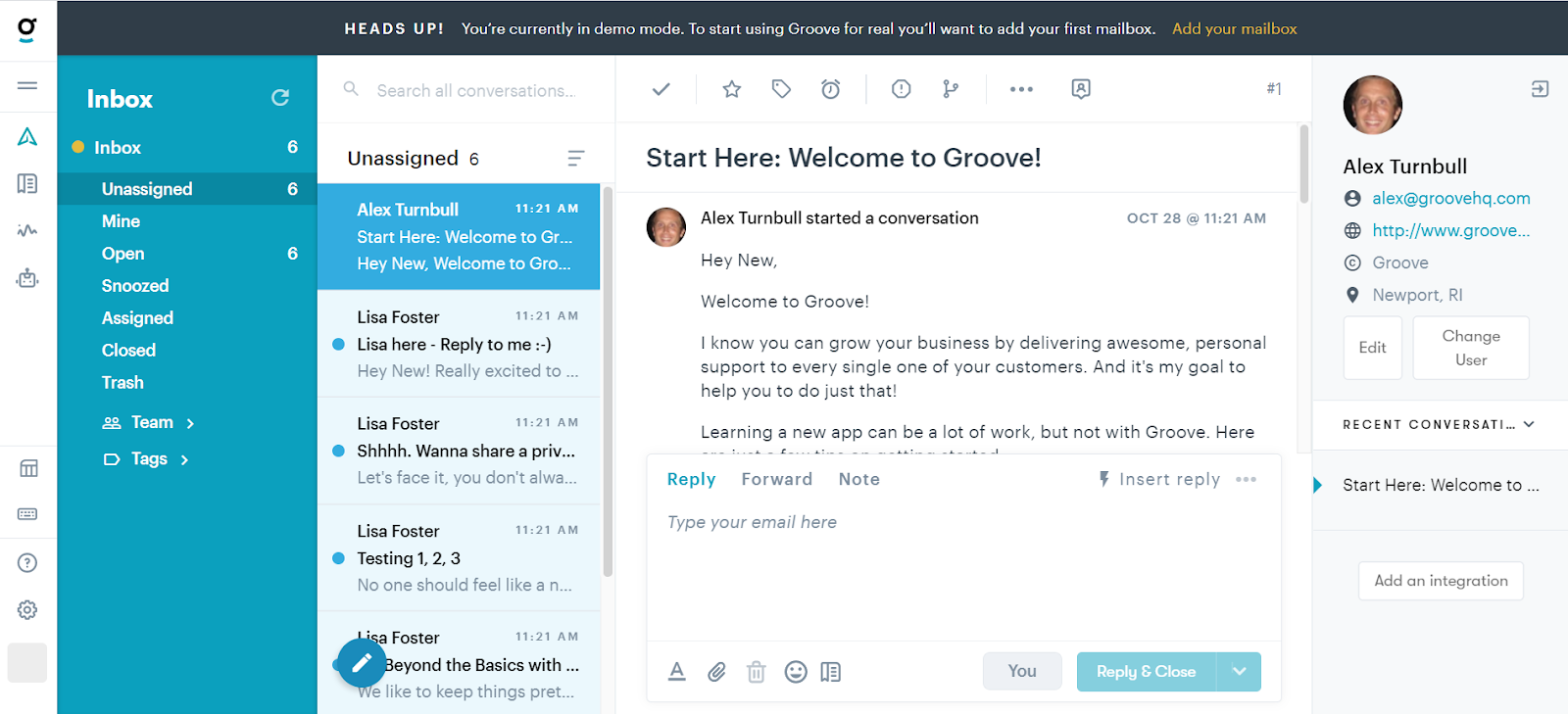The height and width of the screenshot is (714, 1568).
Task: Click the Change User button
Action: 1471,348
